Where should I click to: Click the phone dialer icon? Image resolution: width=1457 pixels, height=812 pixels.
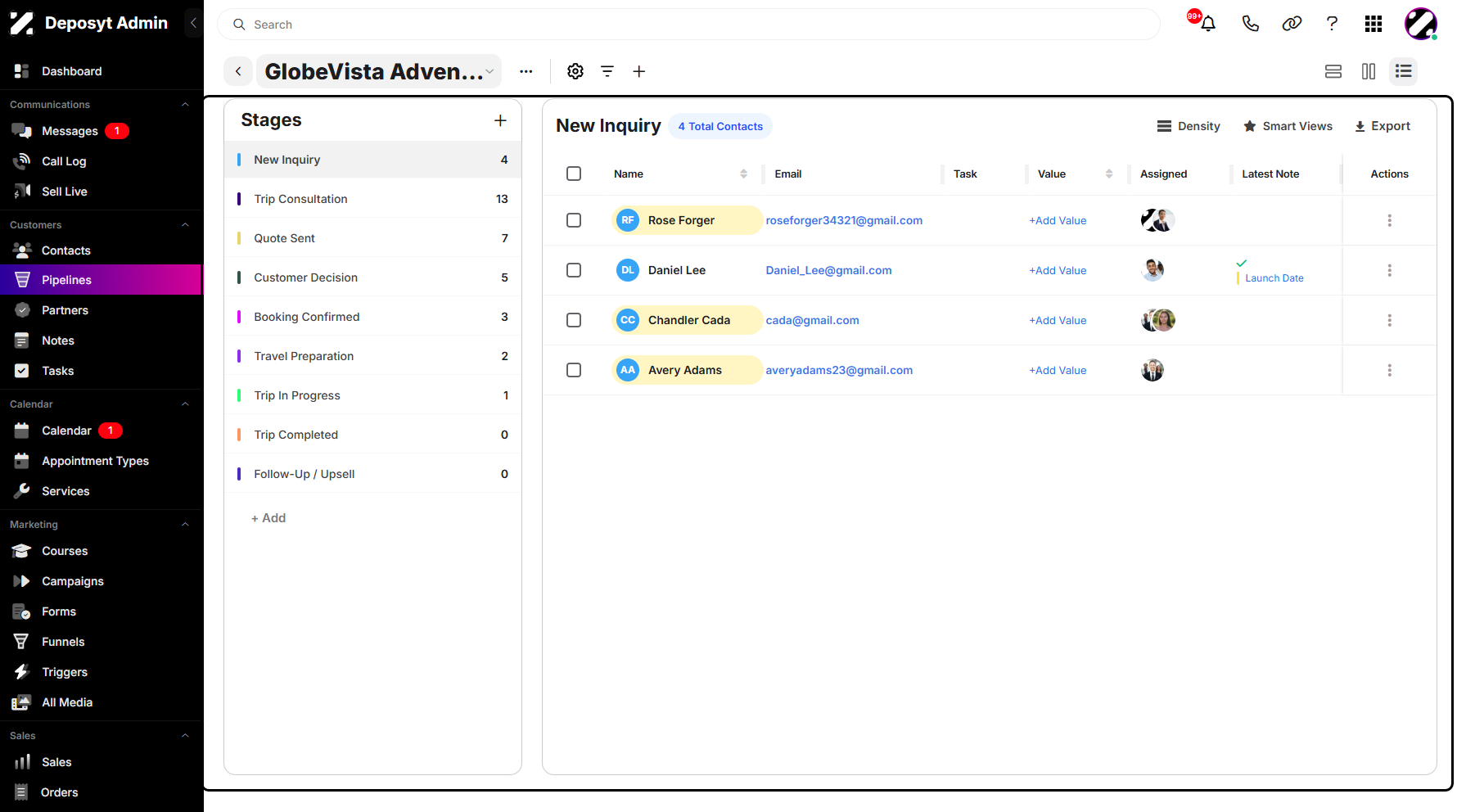click(x=1250, y=24)
